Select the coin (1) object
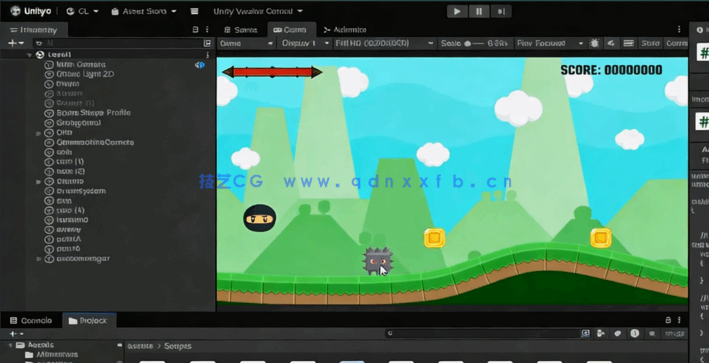 pos(70,162)
